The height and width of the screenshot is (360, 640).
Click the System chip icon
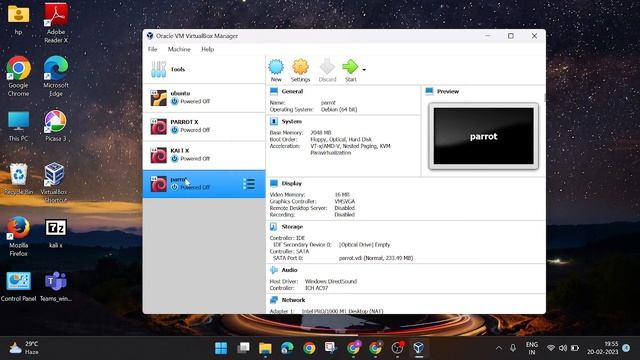coord(274,122)
